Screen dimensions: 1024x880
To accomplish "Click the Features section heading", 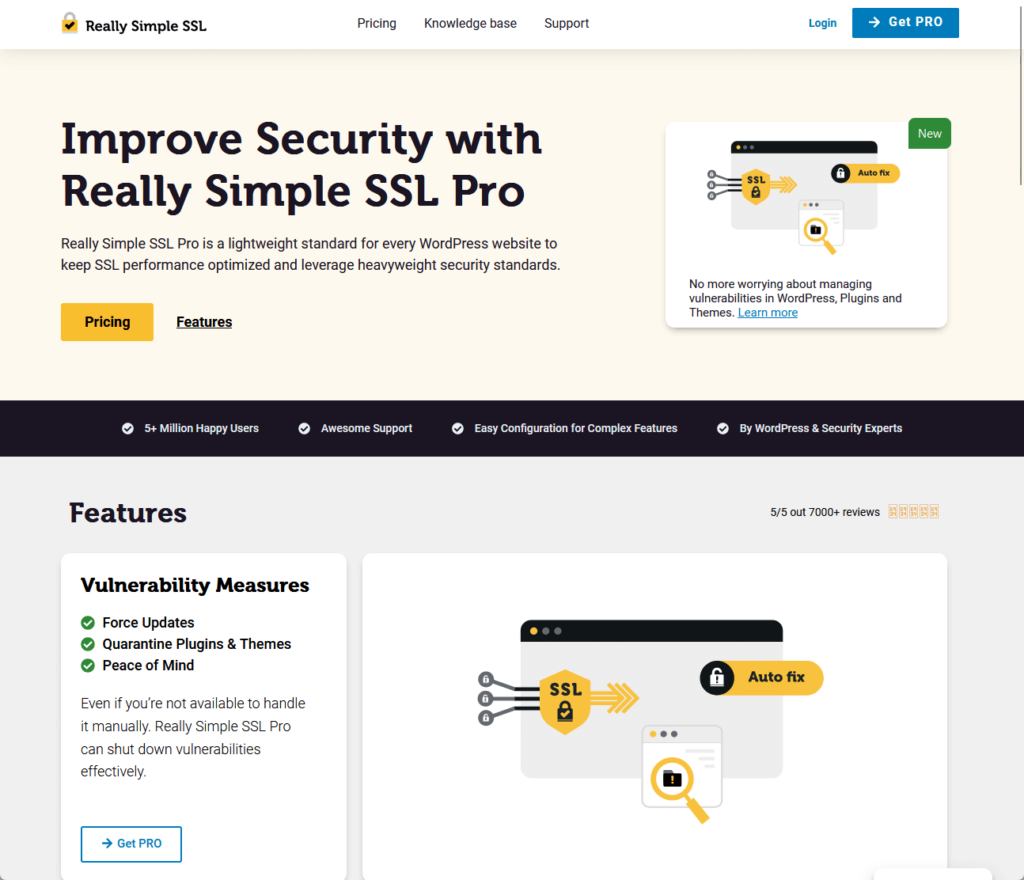I will [128, 513].
